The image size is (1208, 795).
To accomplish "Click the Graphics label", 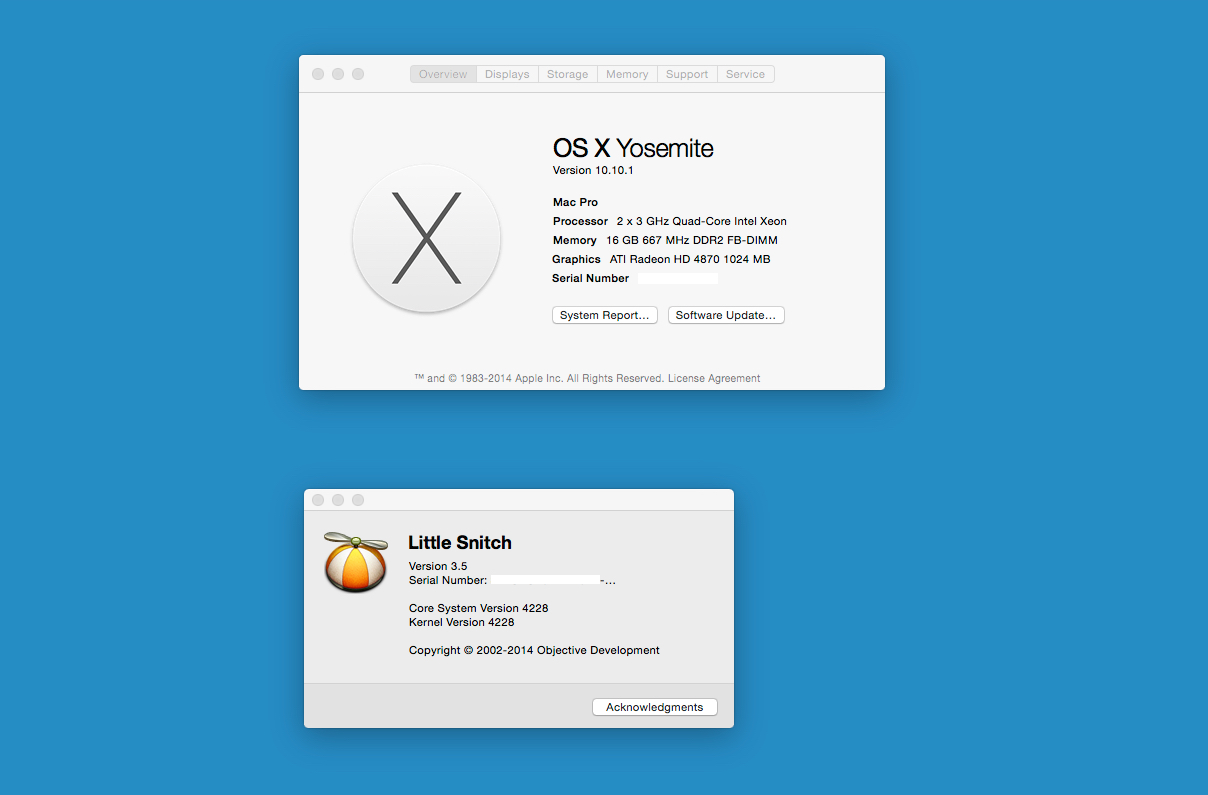I will (x=576, y=259).
